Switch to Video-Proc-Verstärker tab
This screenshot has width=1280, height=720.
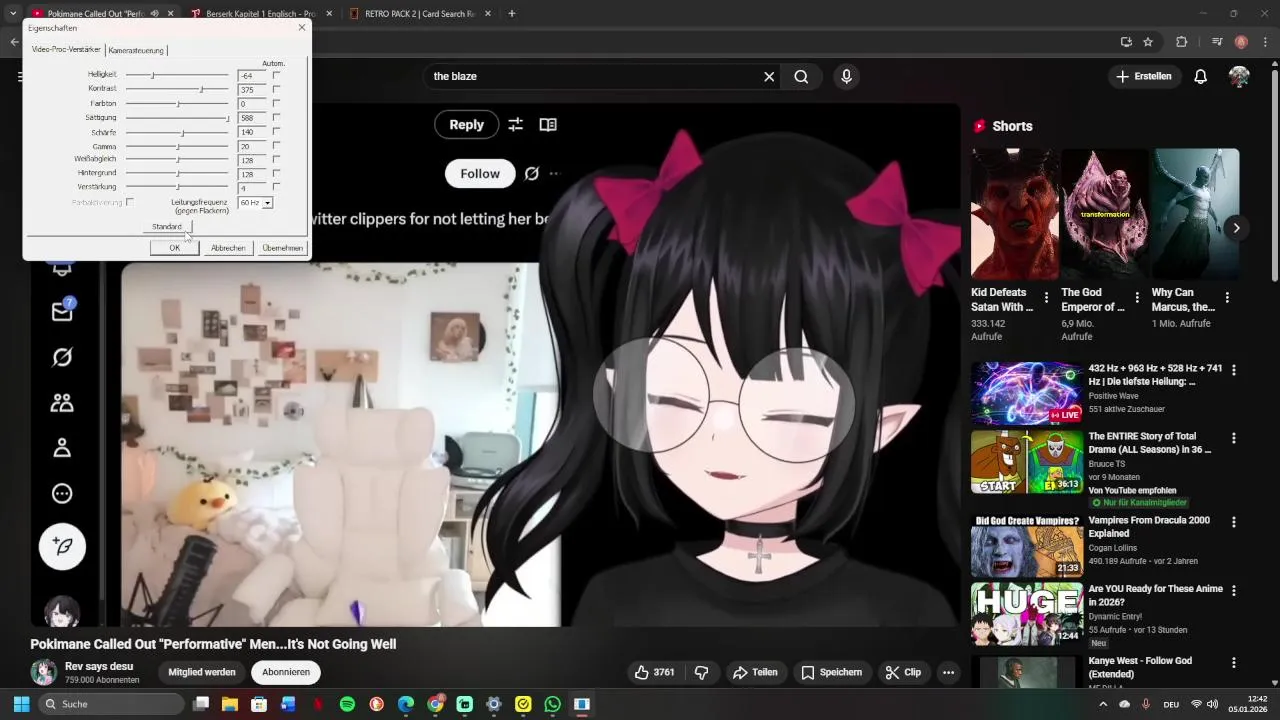point(66,49)
